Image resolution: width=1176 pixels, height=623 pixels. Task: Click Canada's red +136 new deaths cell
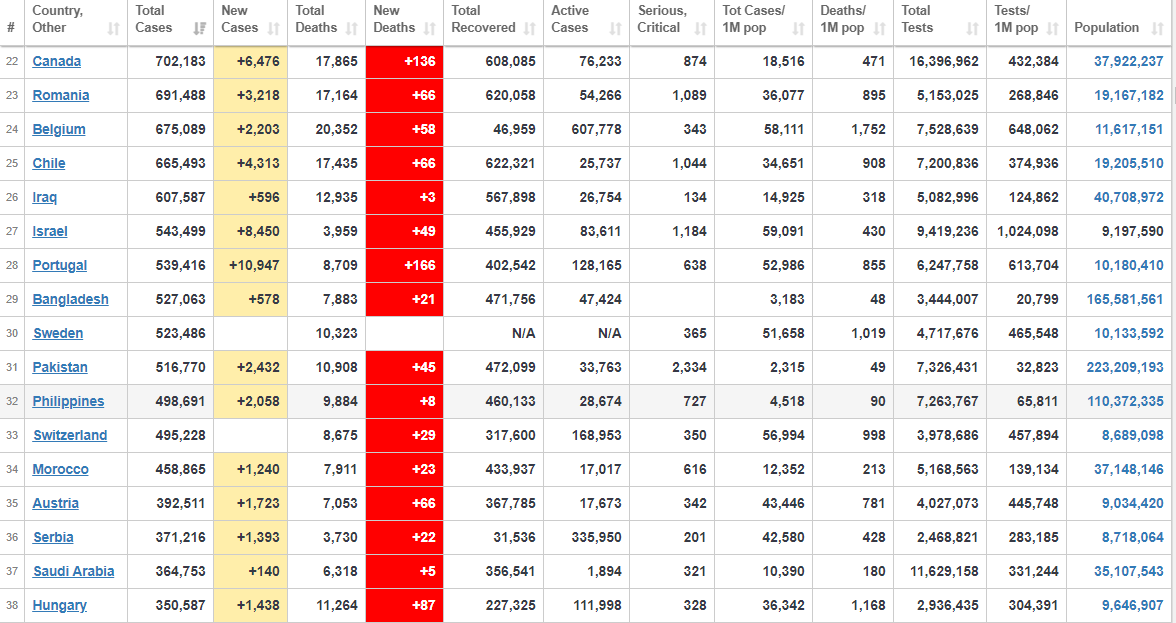pos(404,61)
